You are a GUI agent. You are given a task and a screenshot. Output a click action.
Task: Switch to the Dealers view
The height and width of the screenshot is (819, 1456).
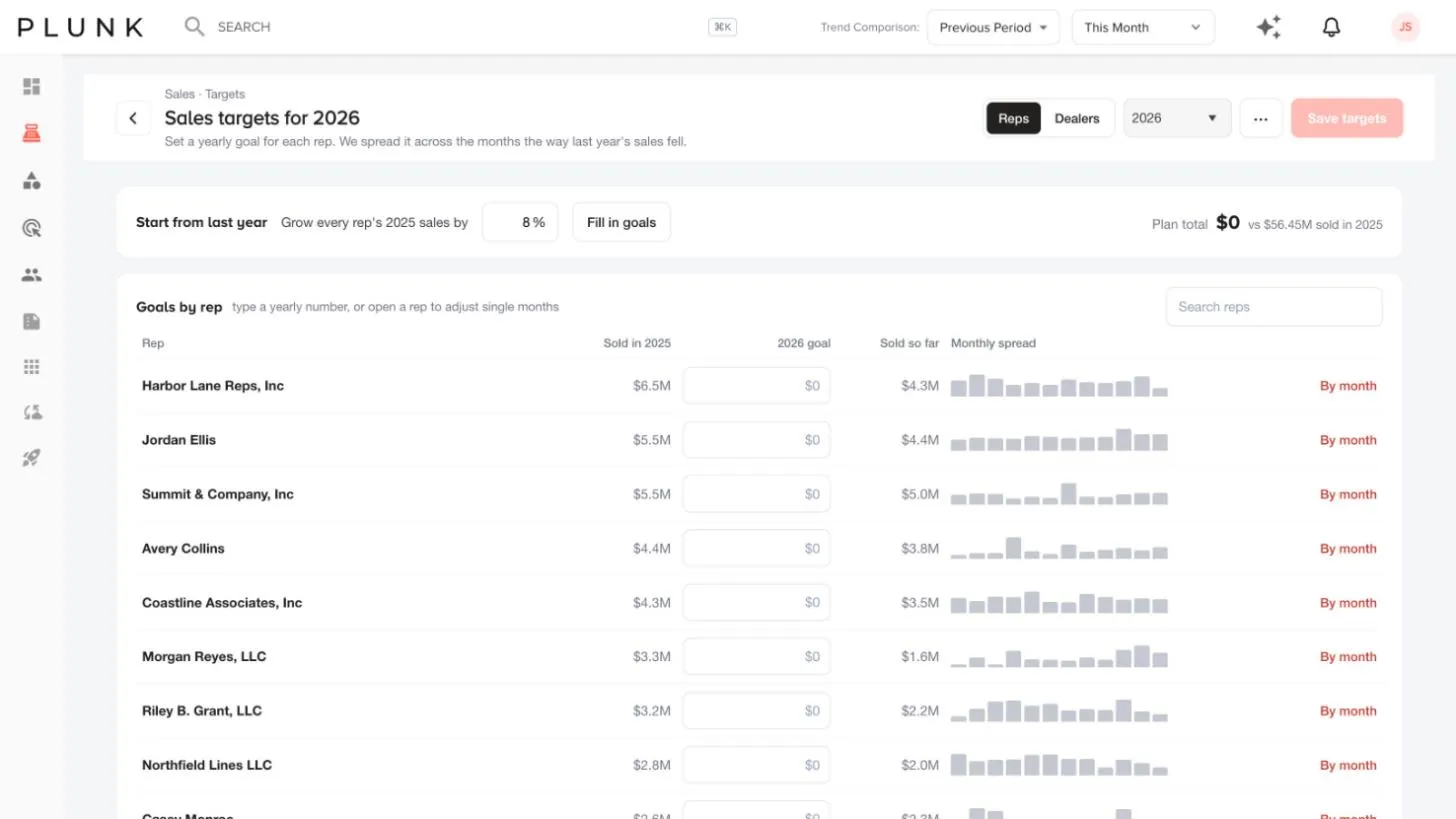1077,118
